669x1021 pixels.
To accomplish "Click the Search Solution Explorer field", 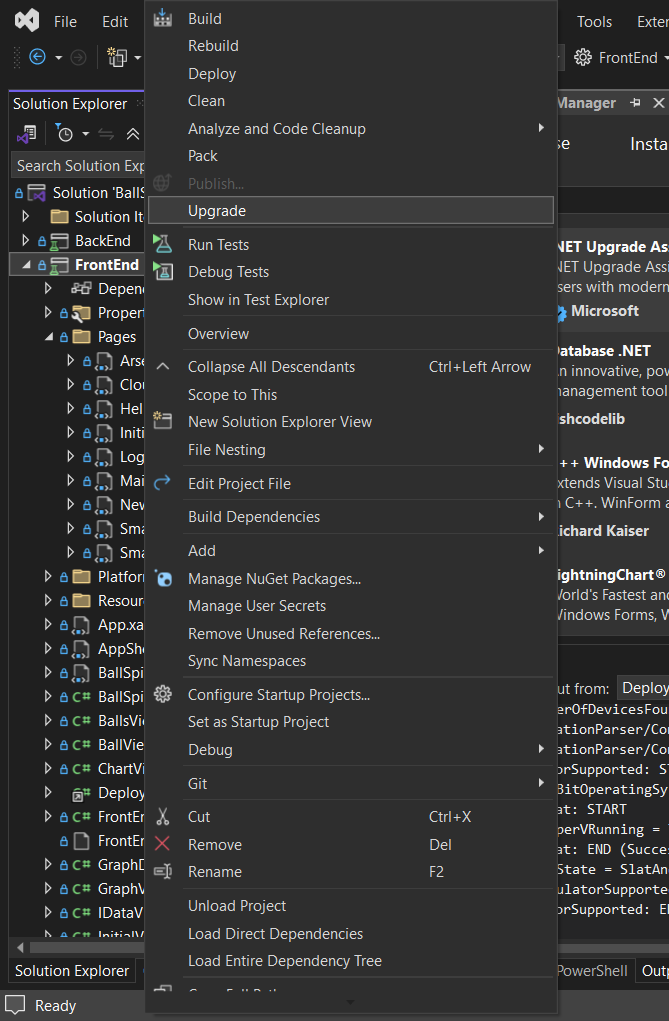I will pos(80,166).
